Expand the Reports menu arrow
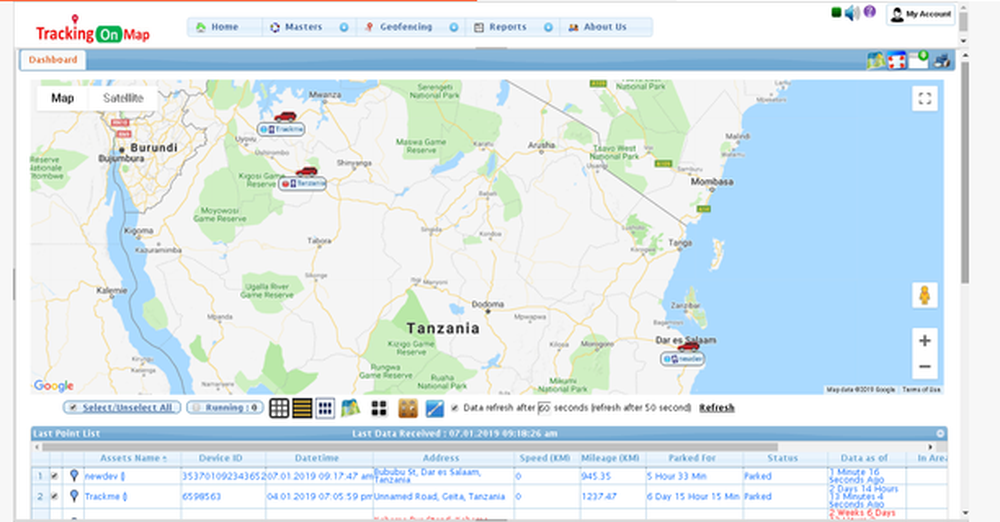Image resolution: width=1000 pixels, height=522 pixels. (x=548, y=27)
